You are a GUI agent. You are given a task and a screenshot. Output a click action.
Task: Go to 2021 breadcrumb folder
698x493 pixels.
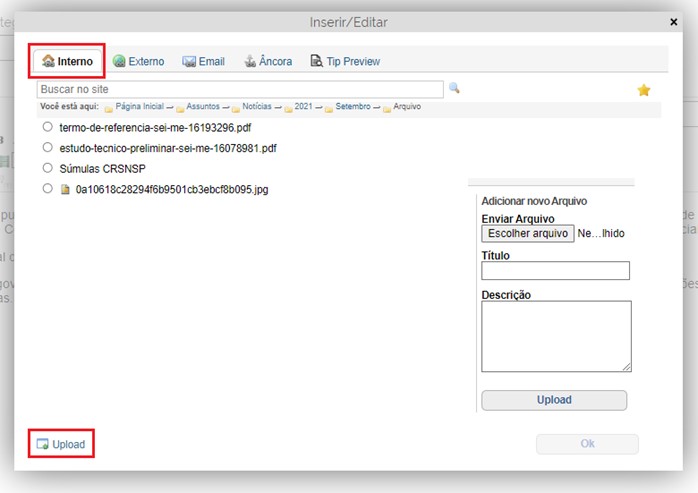pos(303,106)
